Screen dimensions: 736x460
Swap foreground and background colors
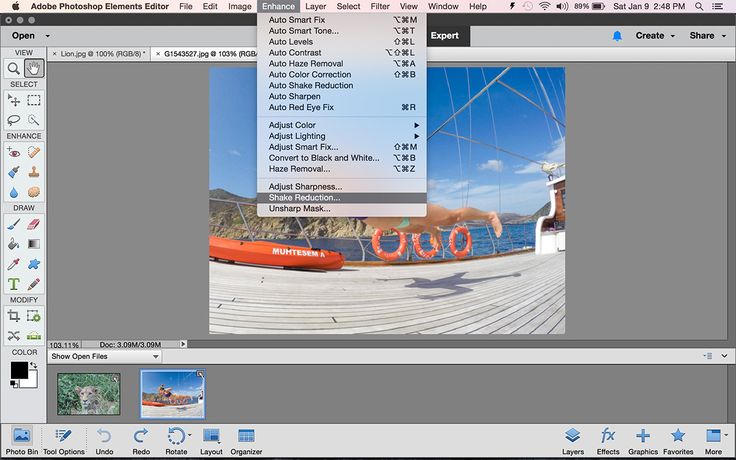(x=33, y=365)
